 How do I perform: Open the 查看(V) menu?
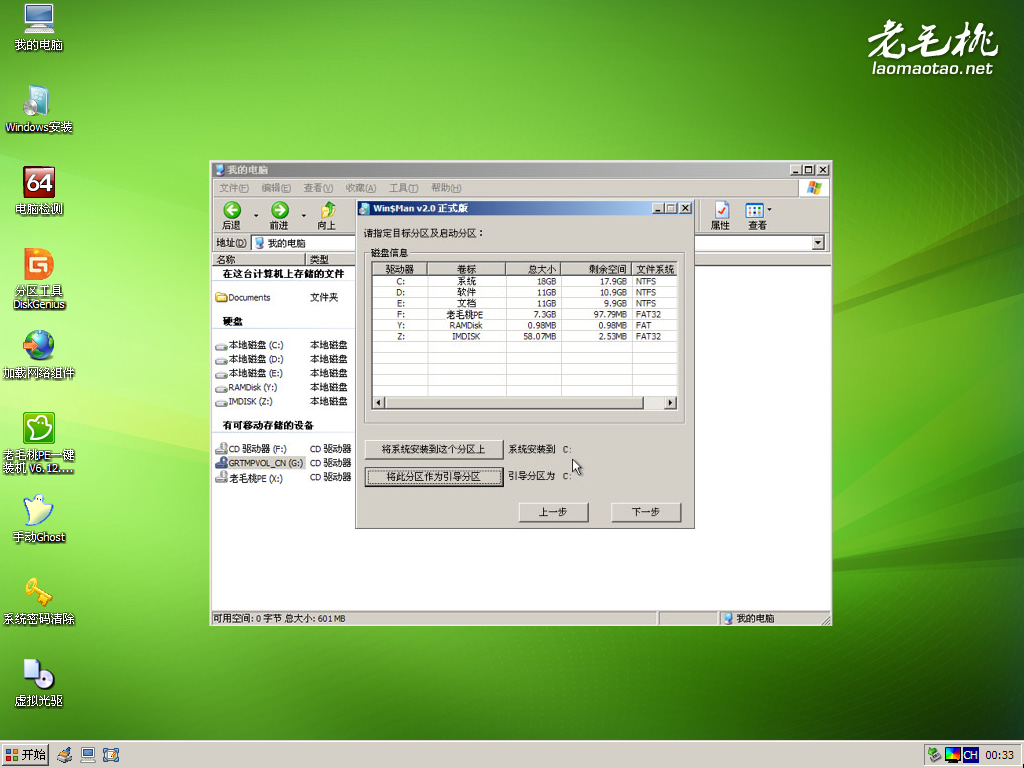(318, 188)
